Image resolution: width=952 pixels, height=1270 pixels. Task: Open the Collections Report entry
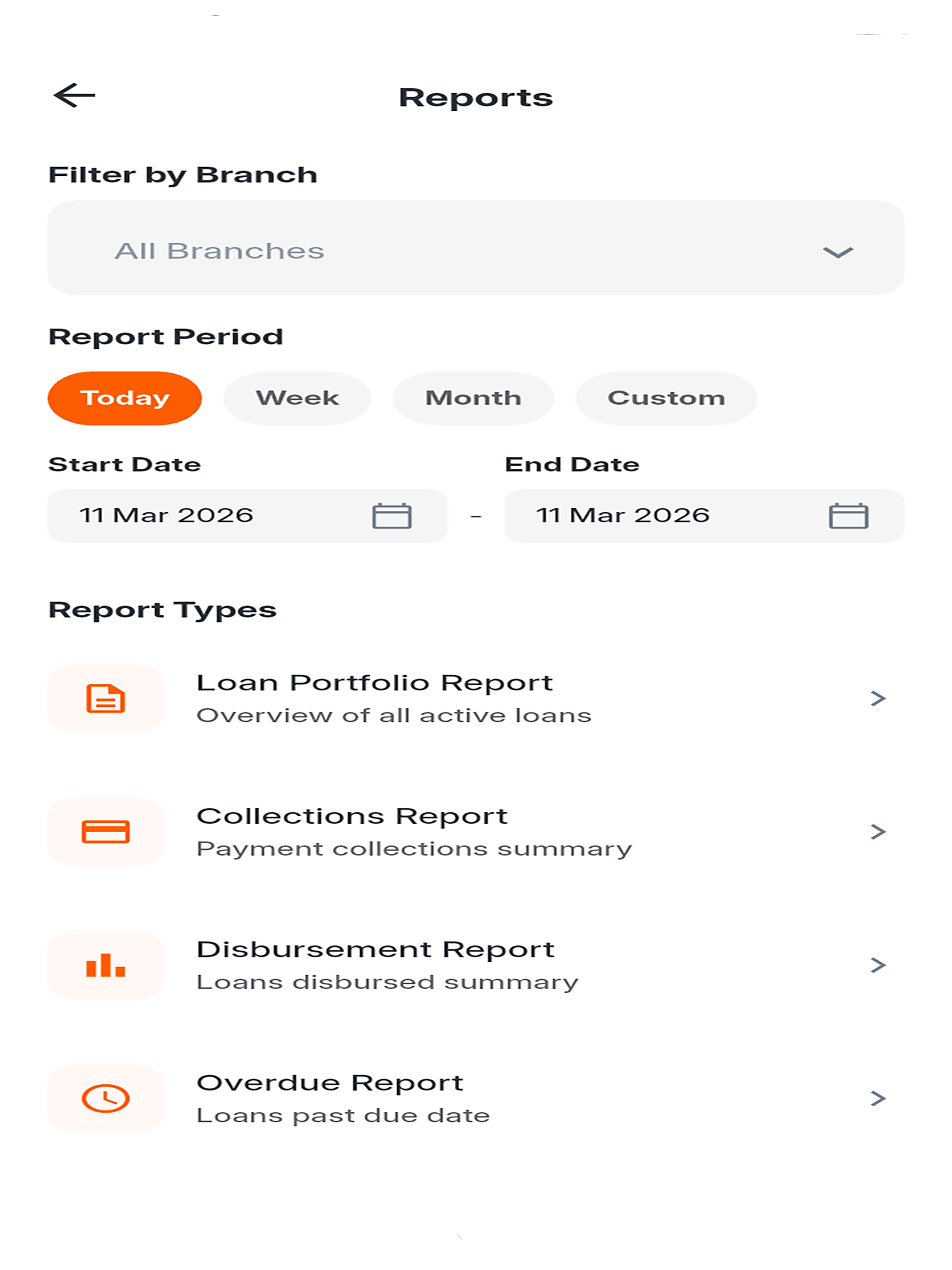pos(476,831)
